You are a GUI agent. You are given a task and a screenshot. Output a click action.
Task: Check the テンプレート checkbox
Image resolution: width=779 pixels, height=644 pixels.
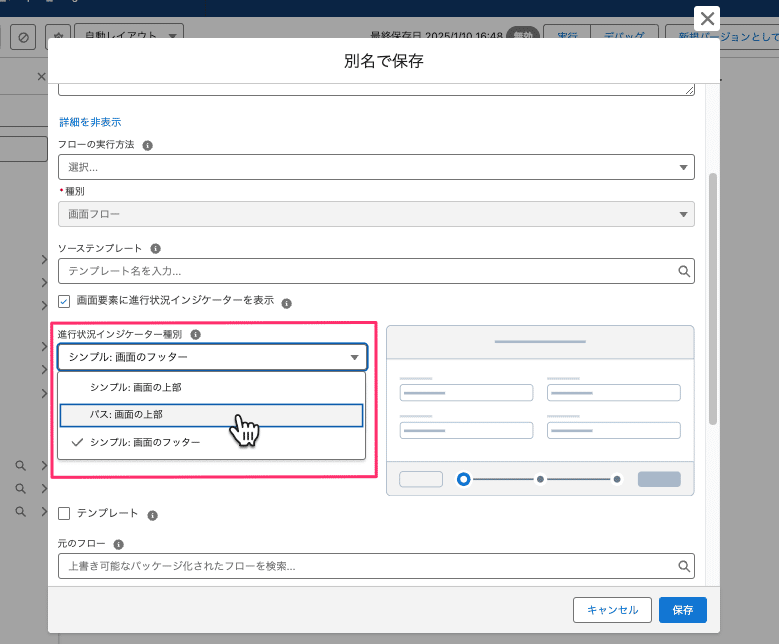[64, 513]
